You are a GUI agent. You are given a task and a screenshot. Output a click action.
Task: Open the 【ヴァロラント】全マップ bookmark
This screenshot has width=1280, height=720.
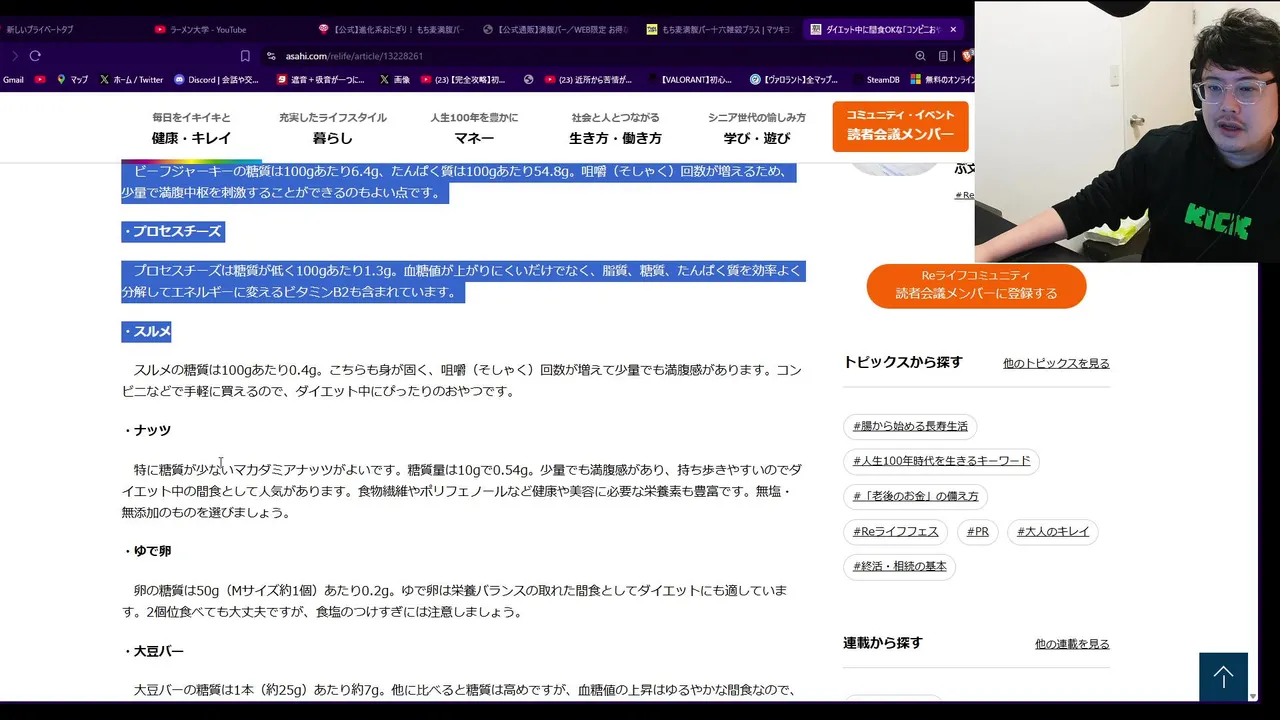[794, 80]
